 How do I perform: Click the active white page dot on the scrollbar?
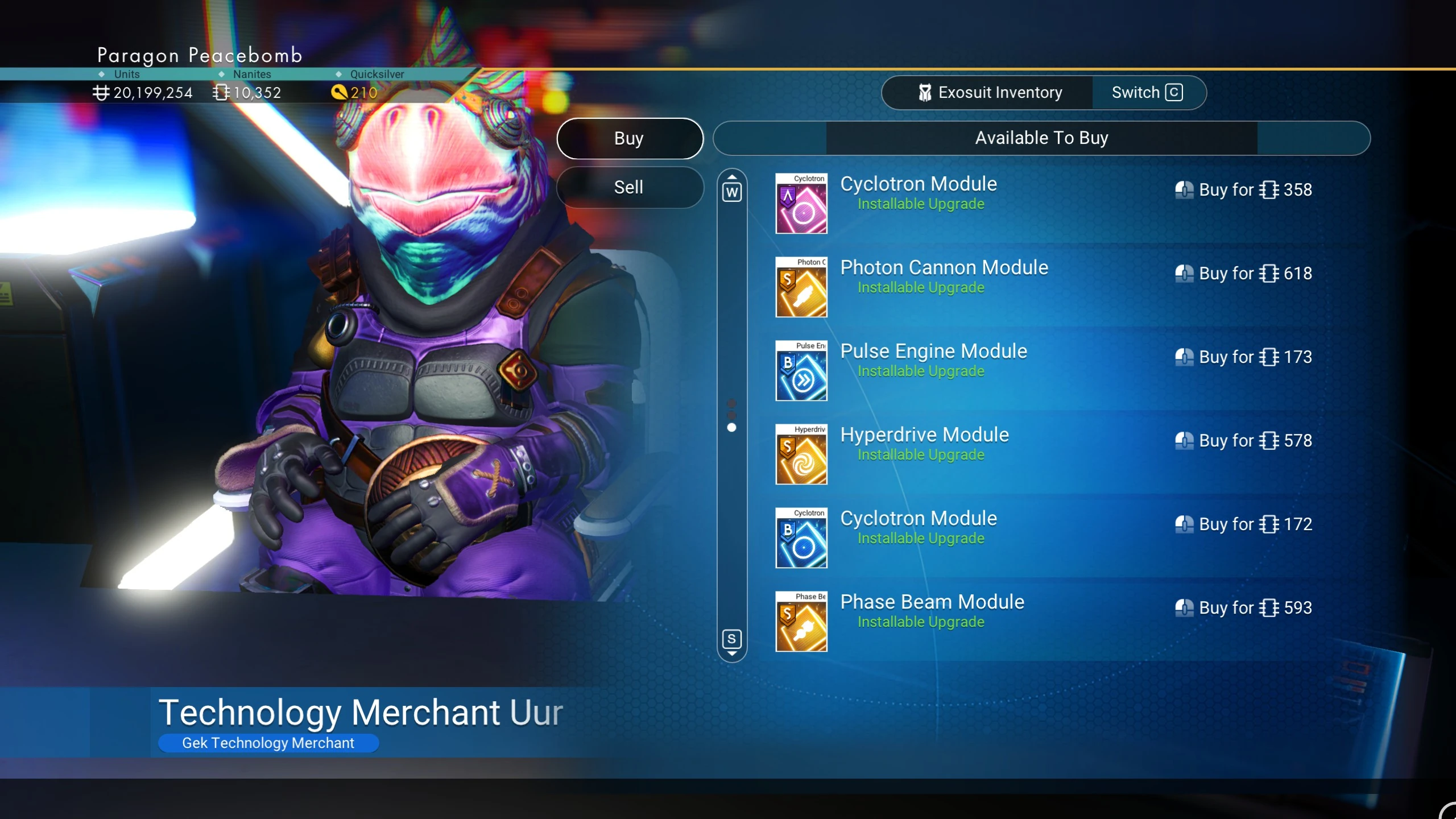point(732,427)
